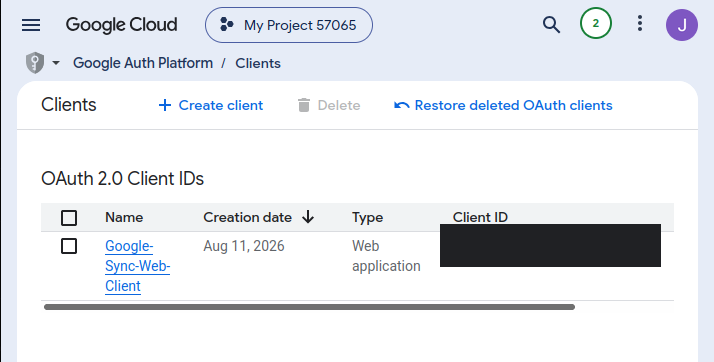Click the Google Cloud logo
The width and height of the screenshot is (714, 362).
tap(121, 25)
